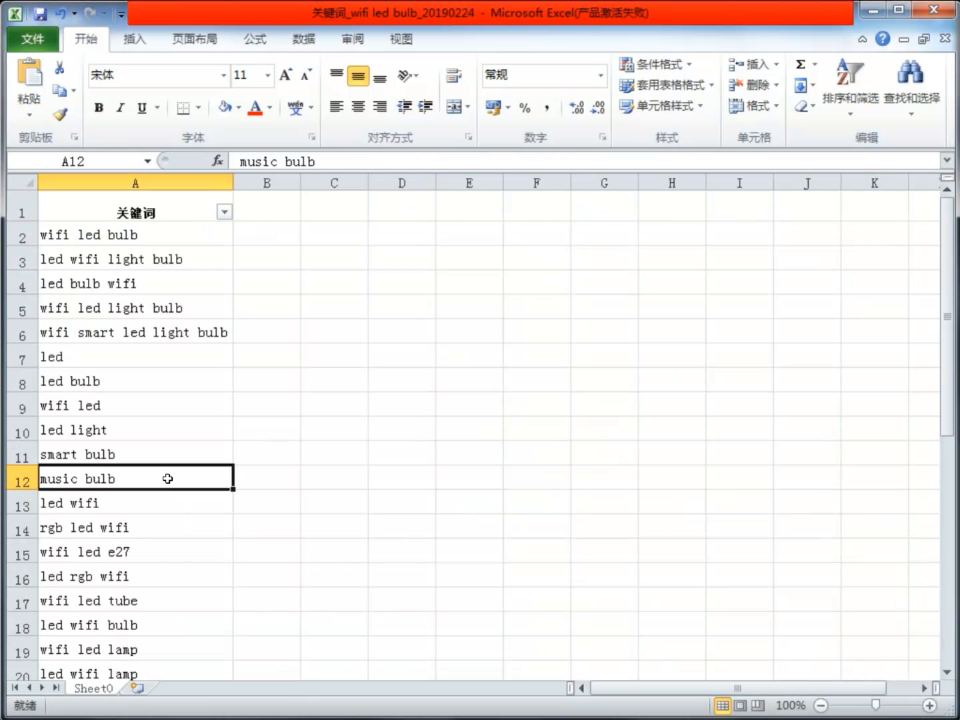
Task: Select column A header
Action: [135, 182]
